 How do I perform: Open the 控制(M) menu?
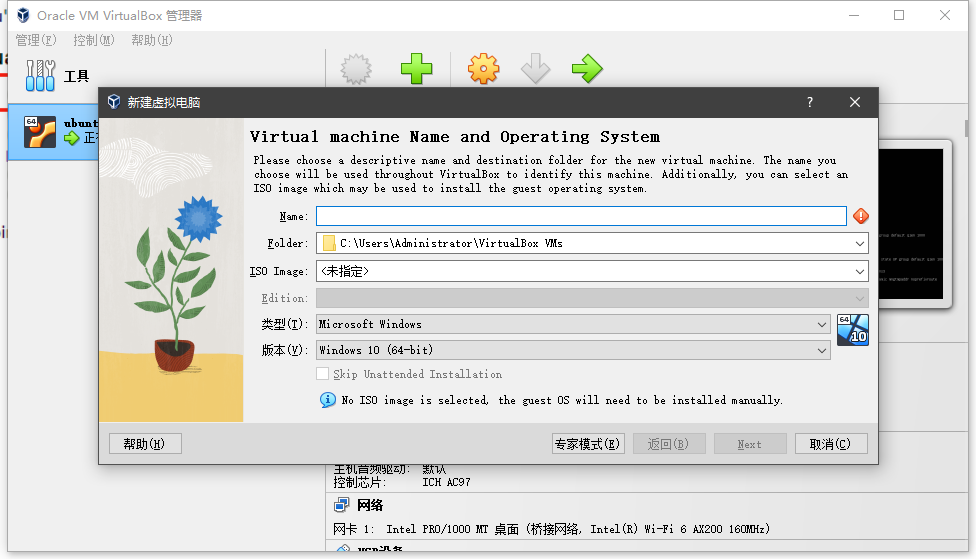click(x=94, y=40)
